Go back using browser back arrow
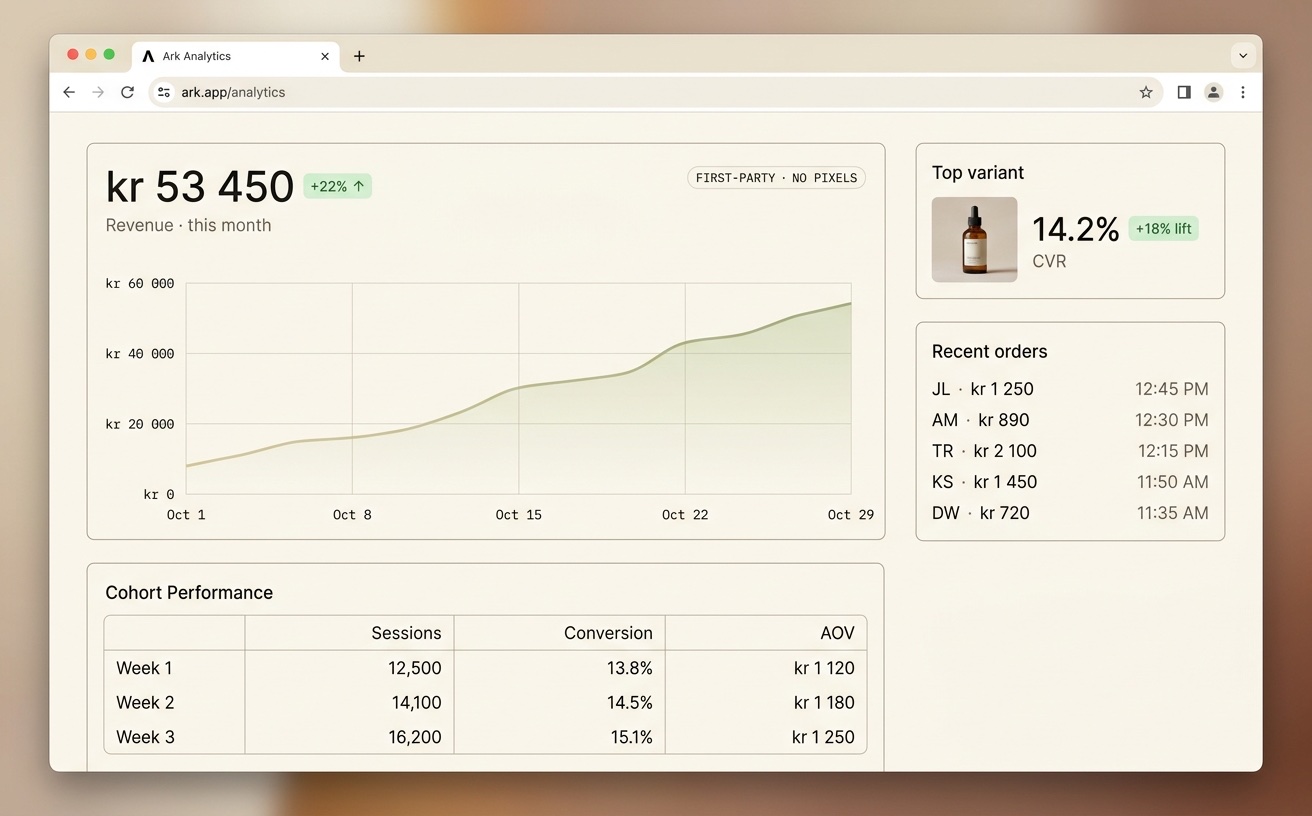Viewport: 1312px width, 816px height. 69,92
